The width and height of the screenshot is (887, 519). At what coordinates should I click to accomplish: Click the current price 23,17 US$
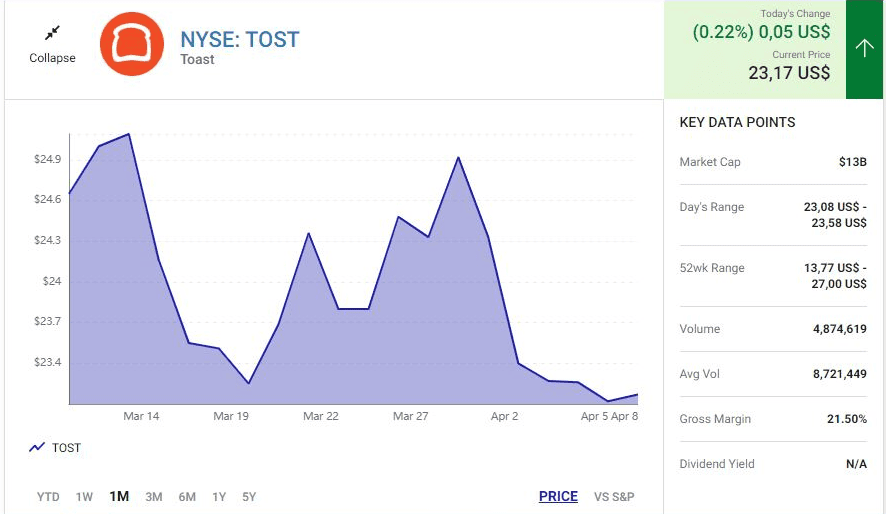789,72
